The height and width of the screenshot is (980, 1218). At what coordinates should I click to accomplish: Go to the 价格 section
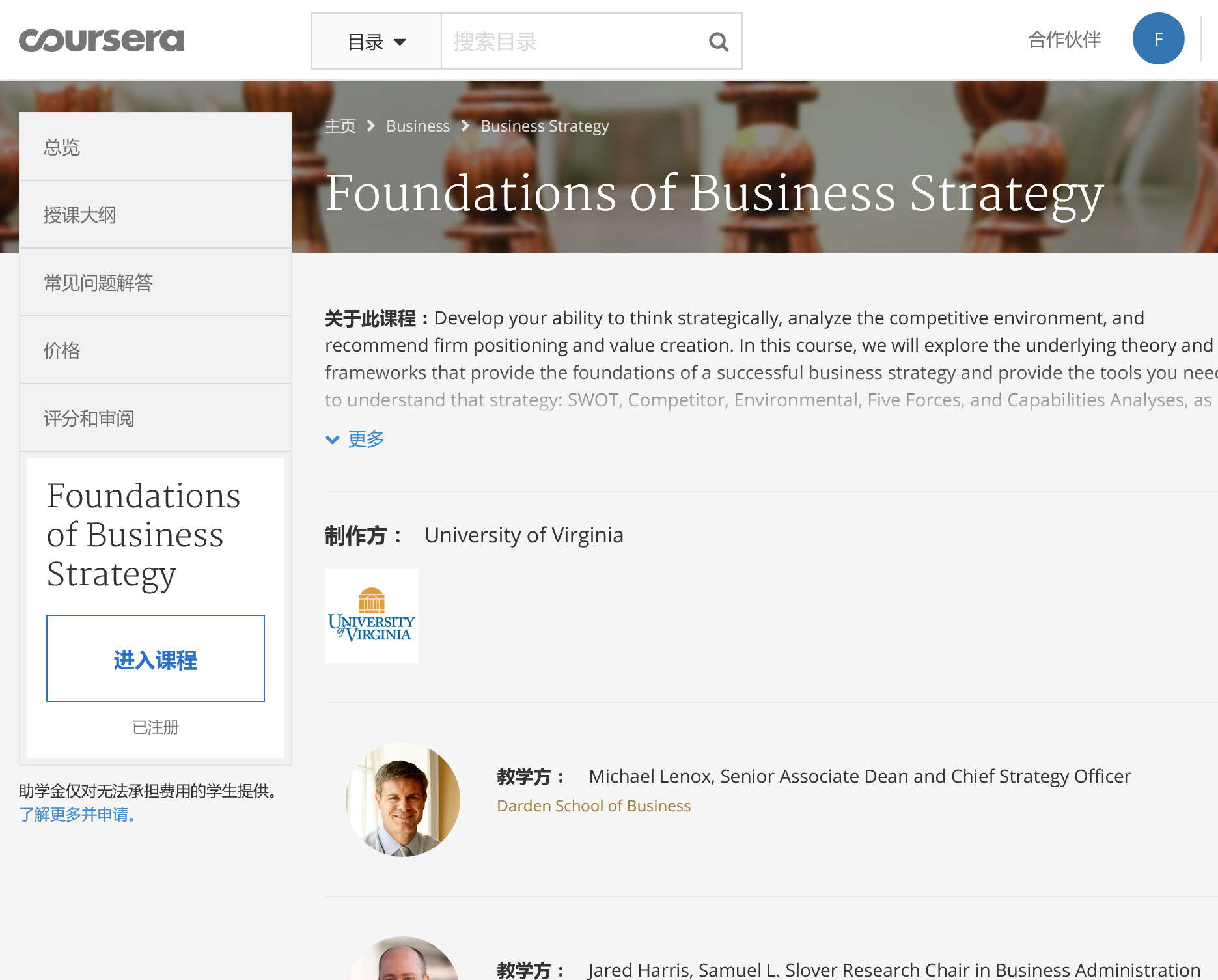tap(156, 350)
